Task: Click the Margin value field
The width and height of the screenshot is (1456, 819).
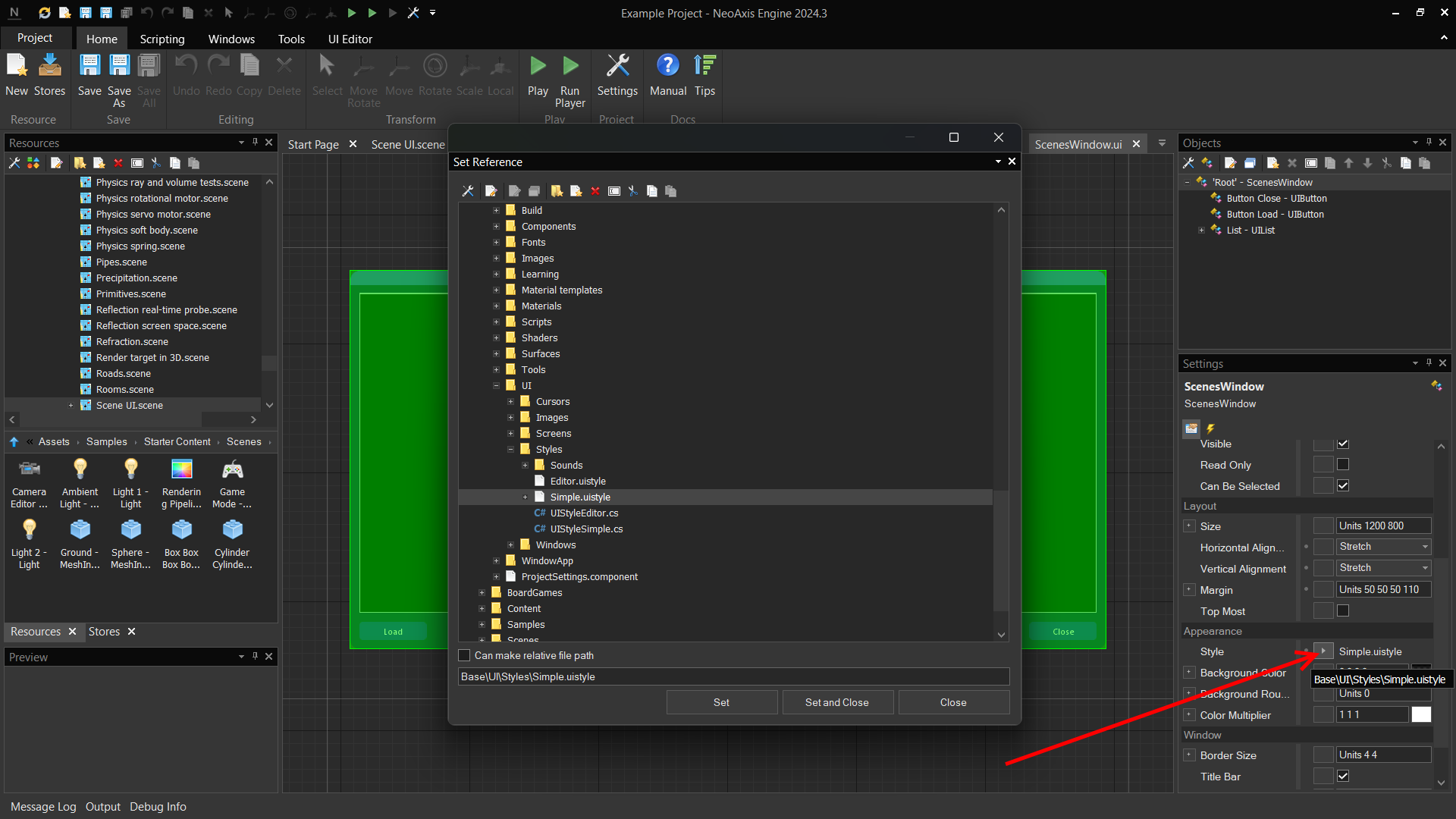Action: 1383,589
